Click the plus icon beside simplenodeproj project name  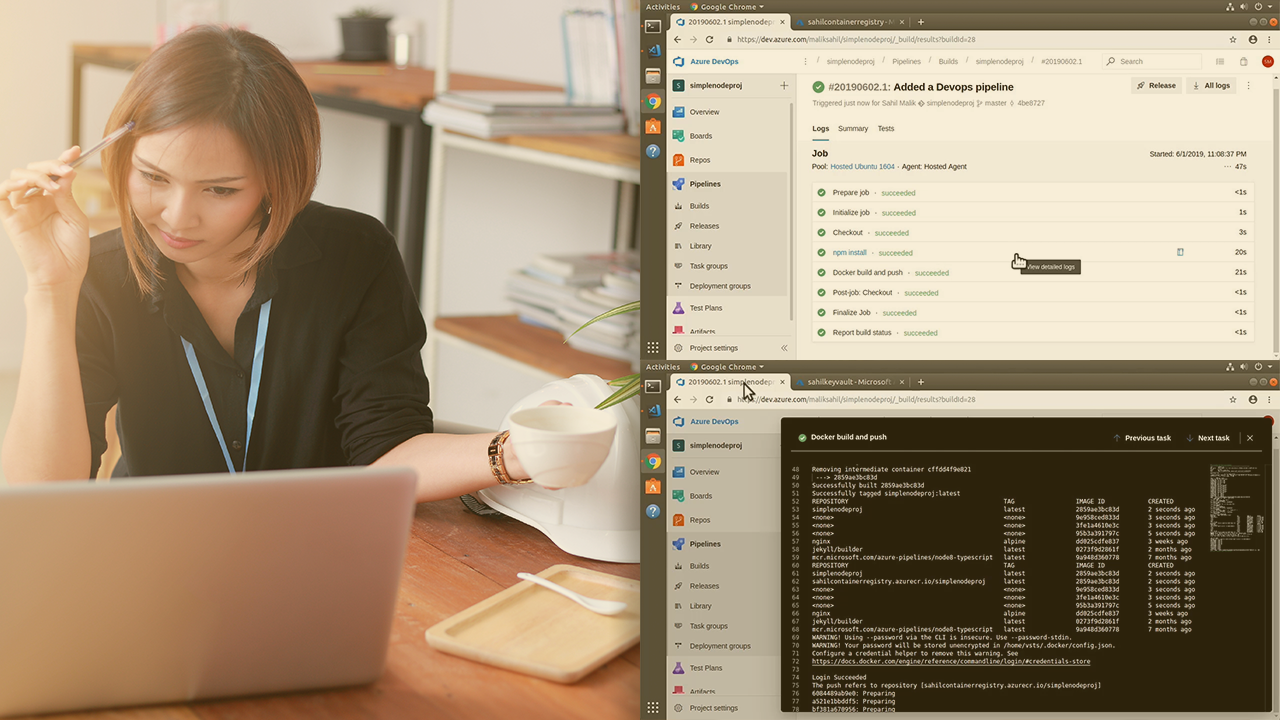coord(784,86)
